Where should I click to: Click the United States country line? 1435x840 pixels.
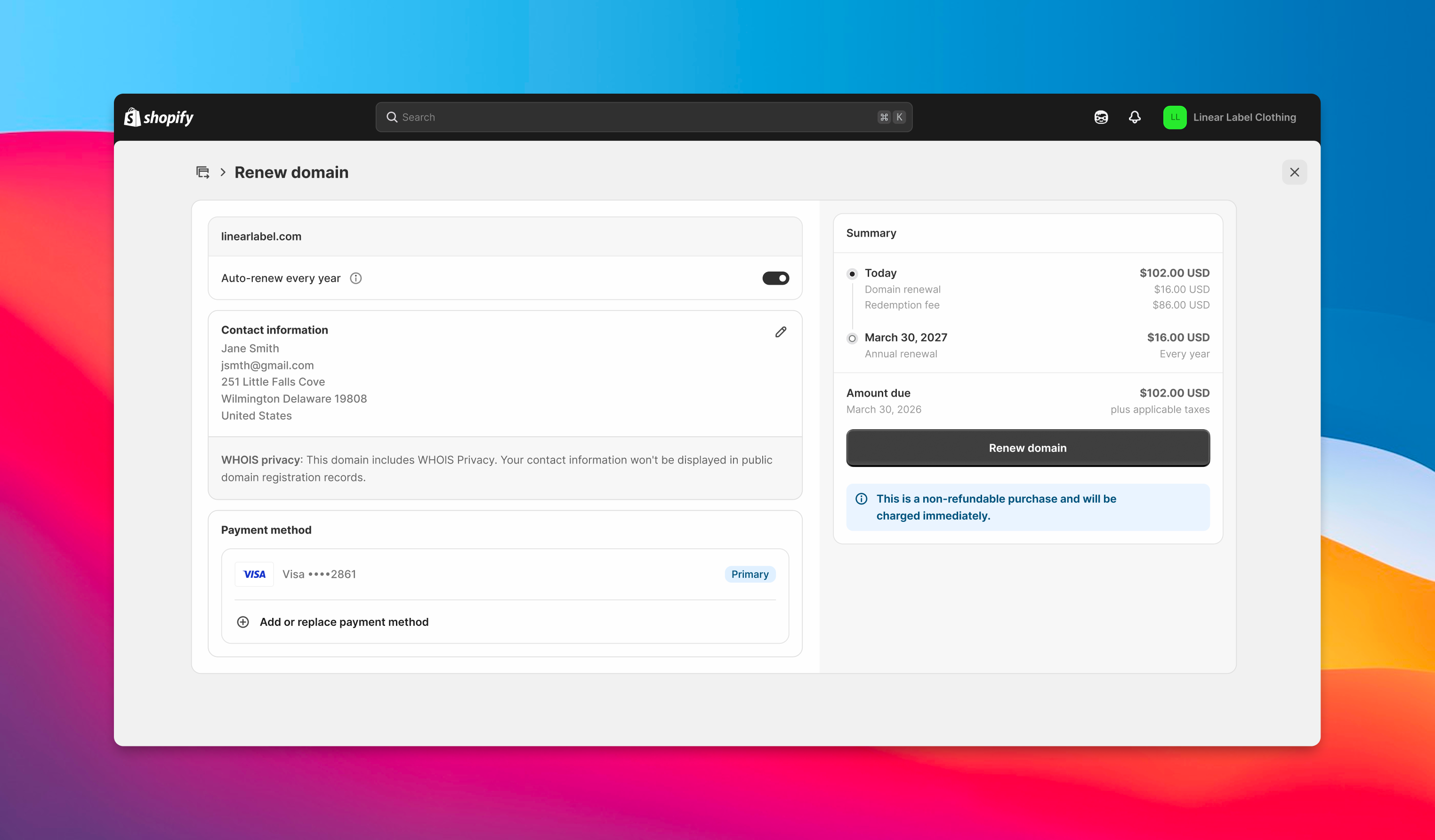pos(256,416)
